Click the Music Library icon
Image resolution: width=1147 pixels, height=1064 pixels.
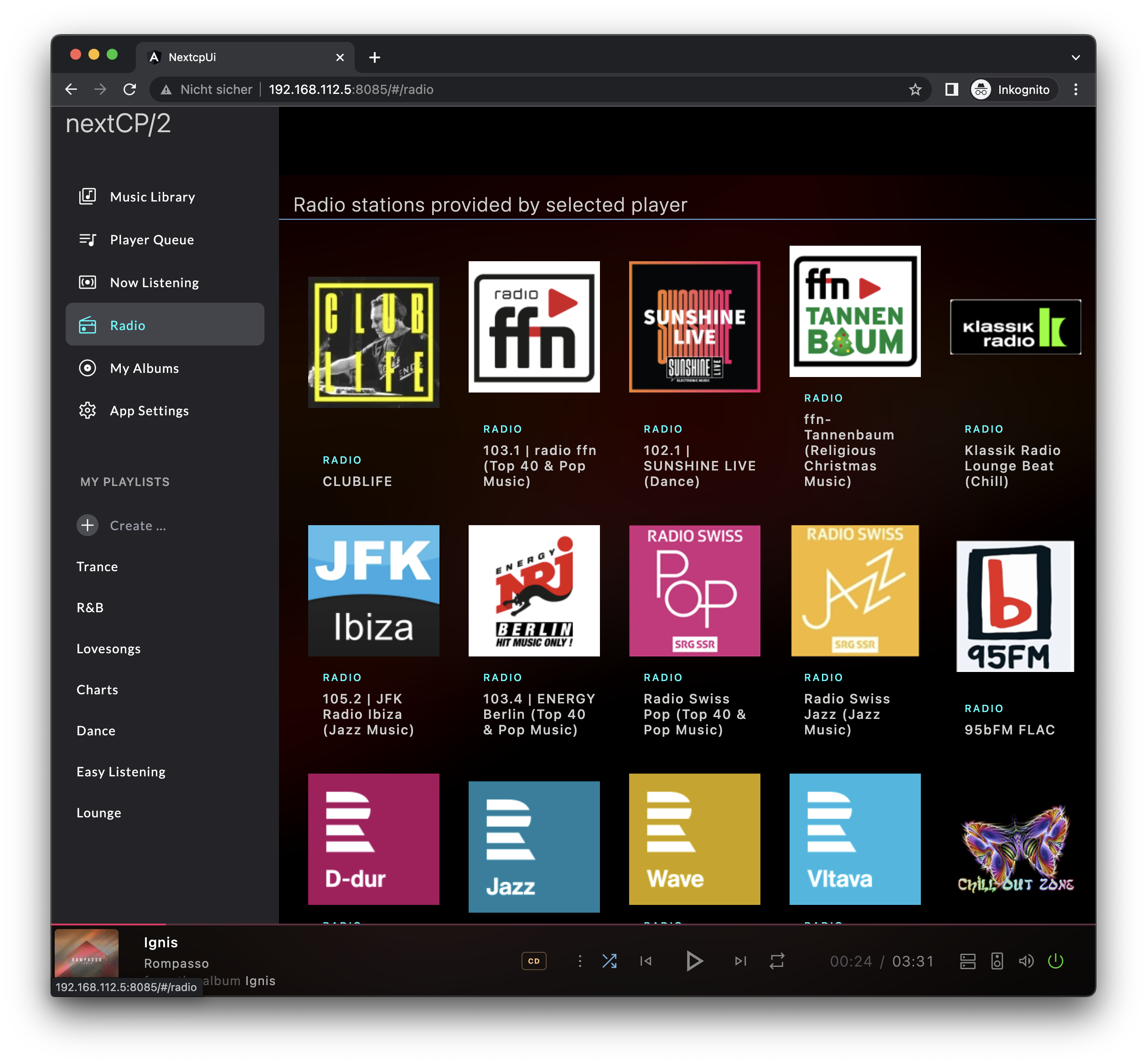[88, 196]
